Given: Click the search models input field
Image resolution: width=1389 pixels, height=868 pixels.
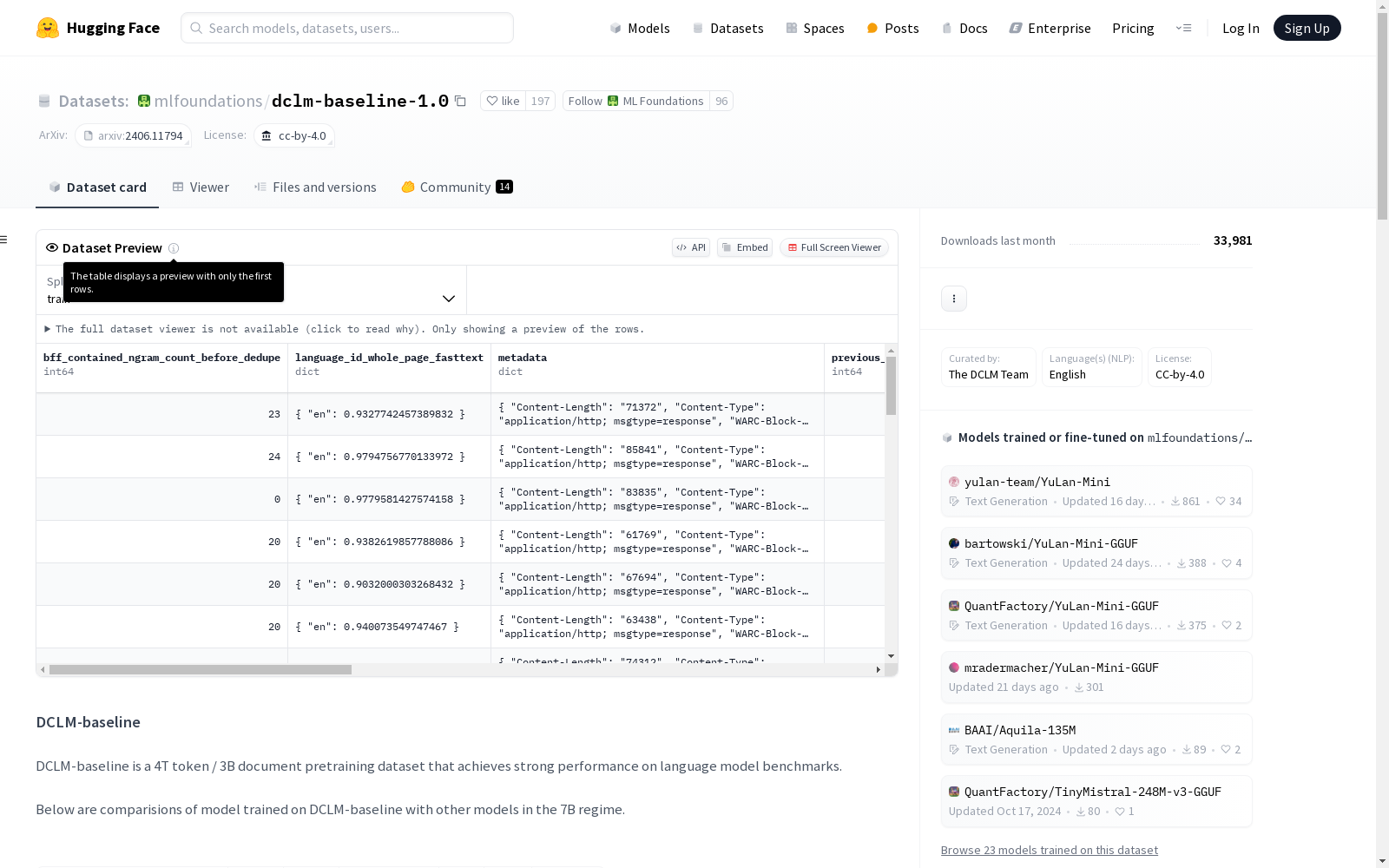Looking at the screenshot, I should pyautogui.click(x=347, y=28).
